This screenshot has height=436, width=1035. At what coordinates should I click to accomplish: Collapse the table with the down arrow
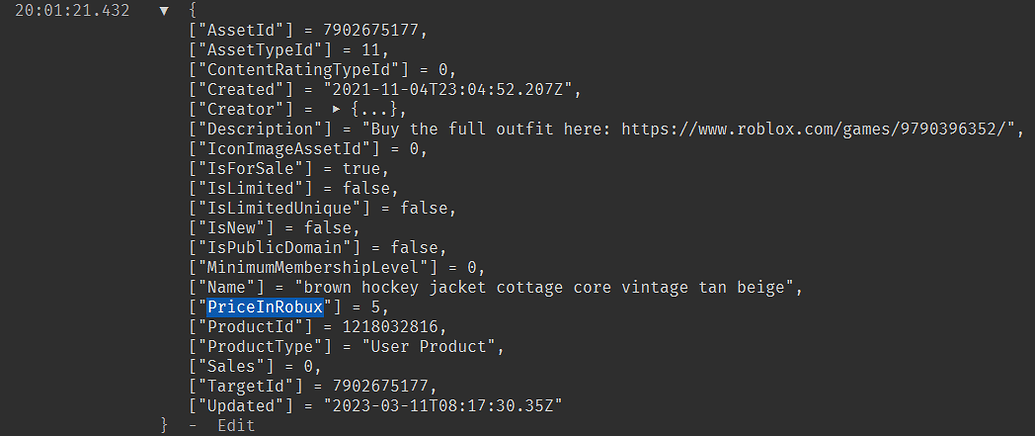tap(164, 10)
